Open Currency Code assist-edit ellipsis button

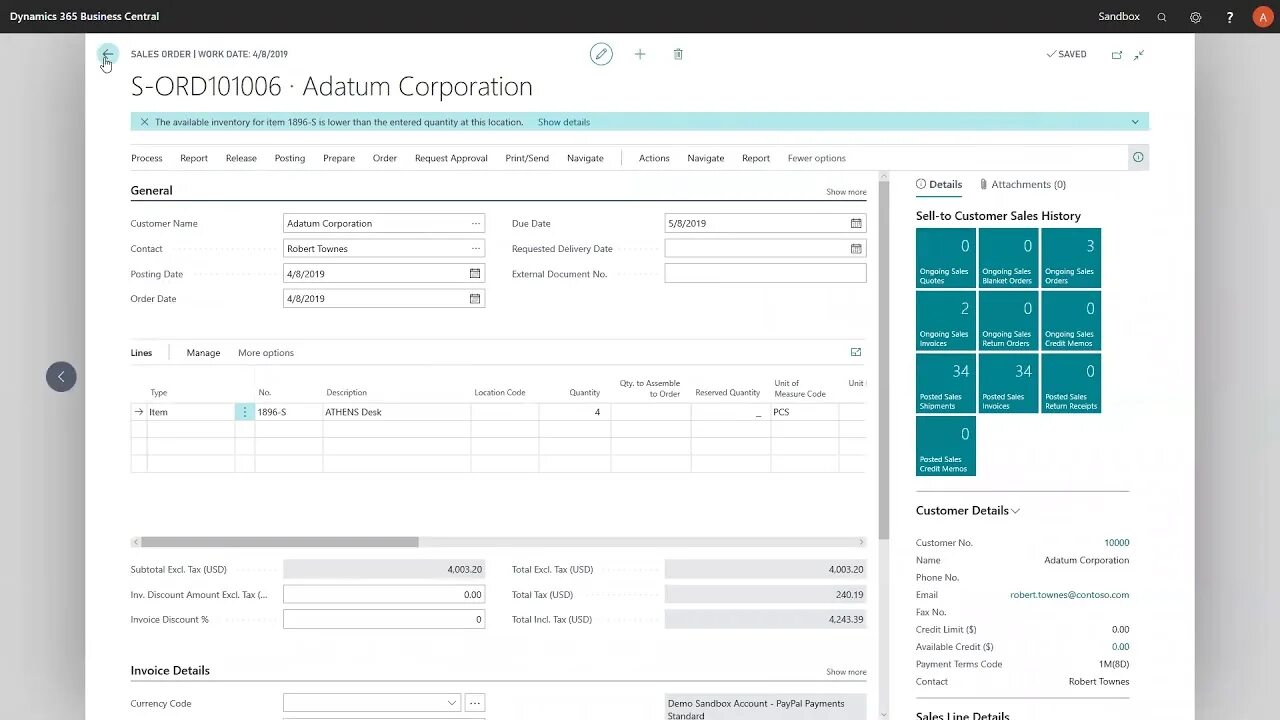click(475, 704)
